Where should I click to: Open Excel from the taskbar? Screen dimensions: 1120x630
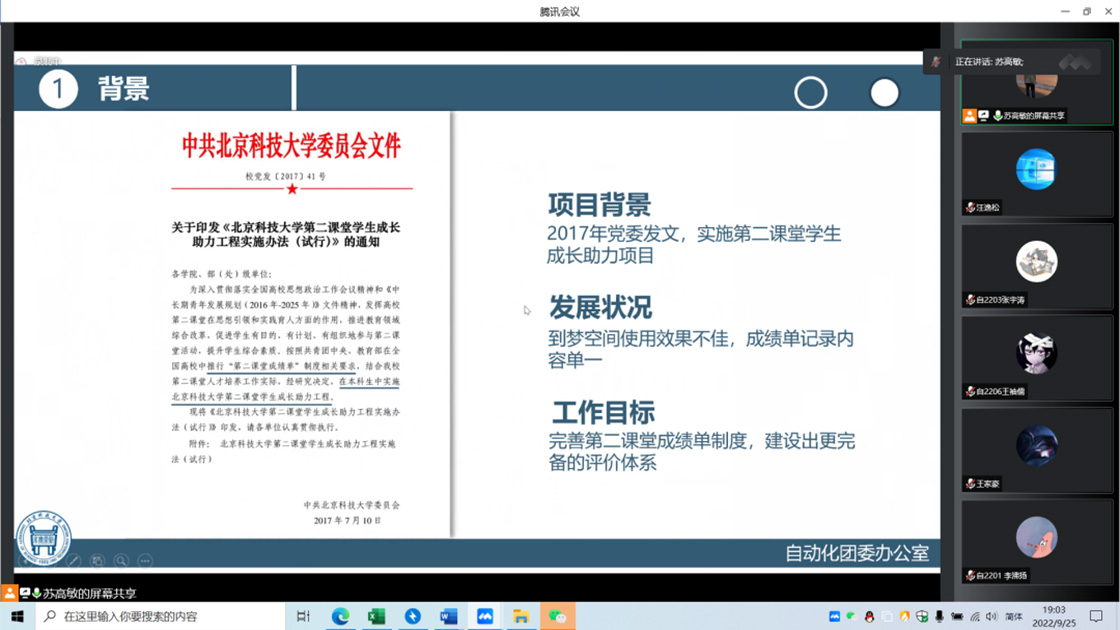(376, 616)
